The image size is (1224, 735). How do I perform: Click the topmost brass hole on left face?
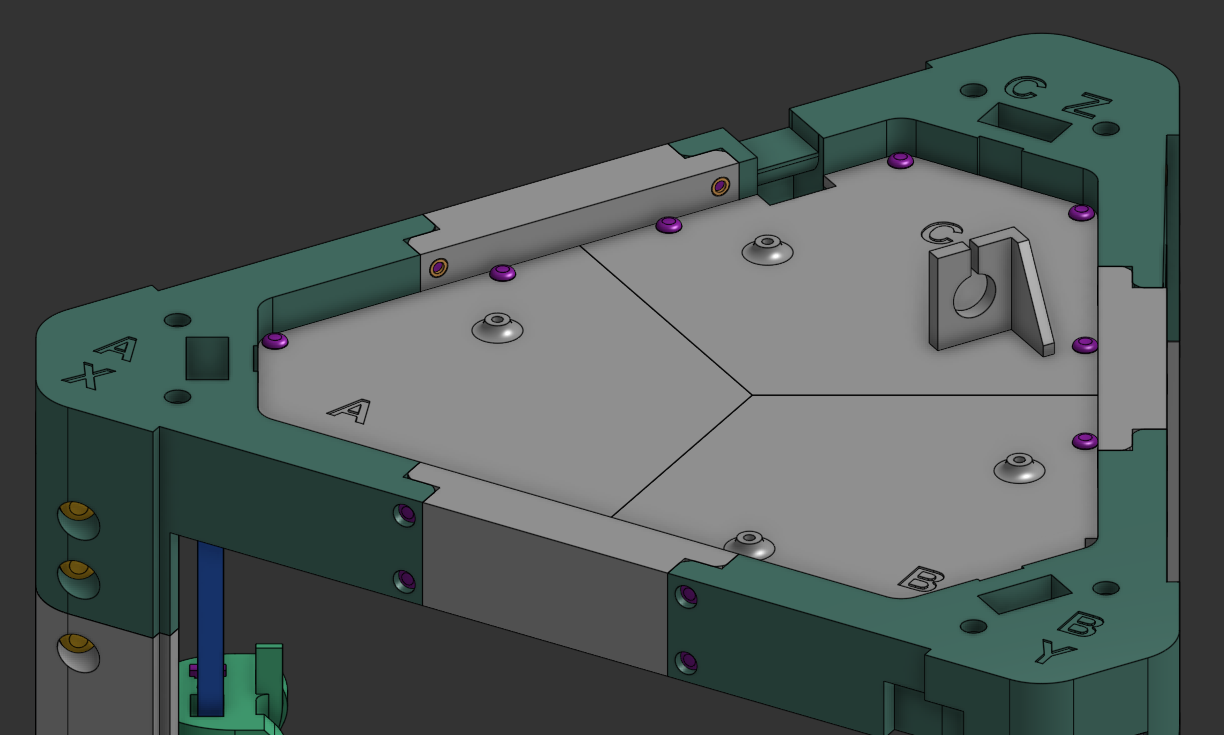77,517
